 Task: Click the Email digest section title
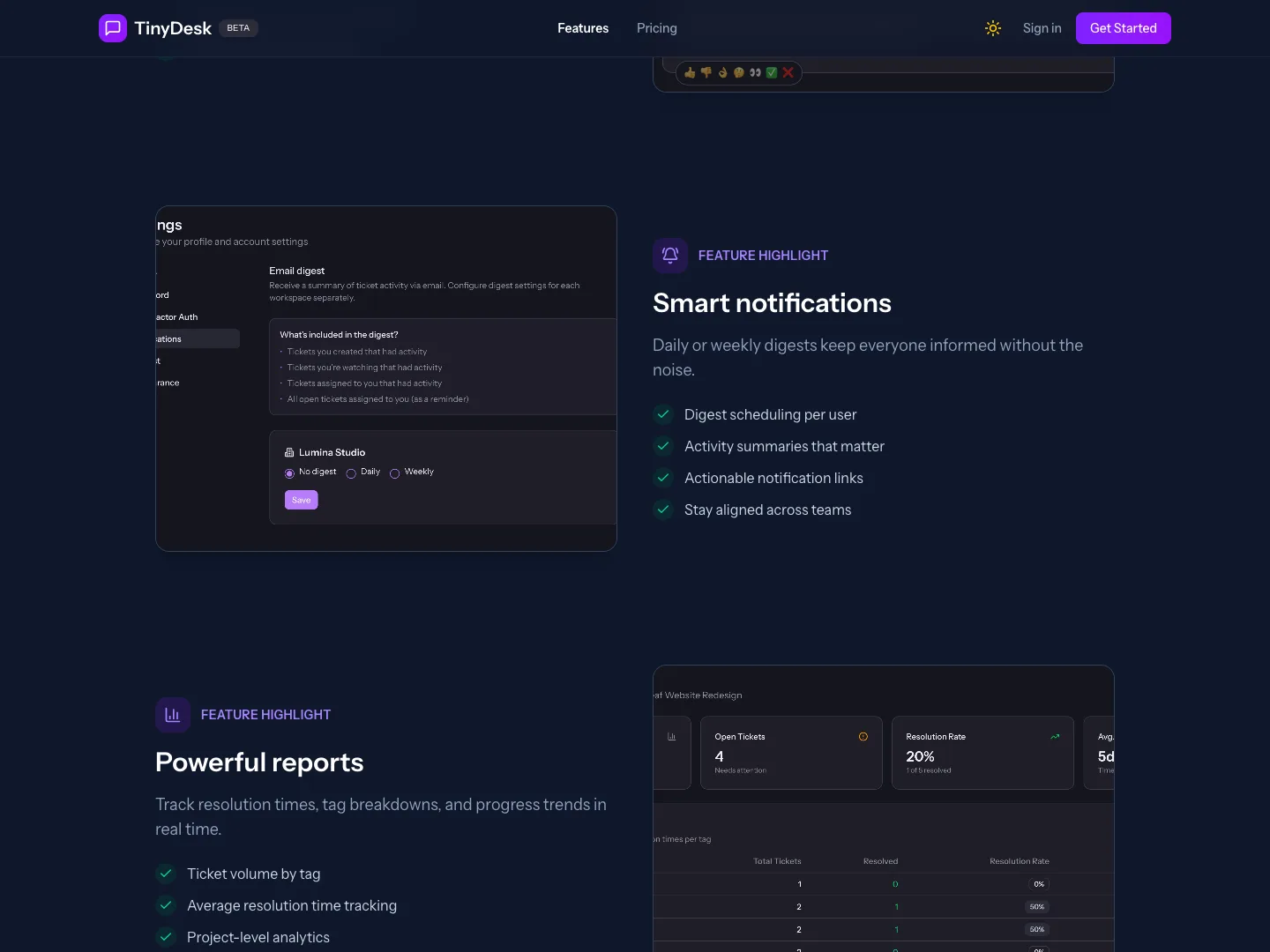(296, 271)
